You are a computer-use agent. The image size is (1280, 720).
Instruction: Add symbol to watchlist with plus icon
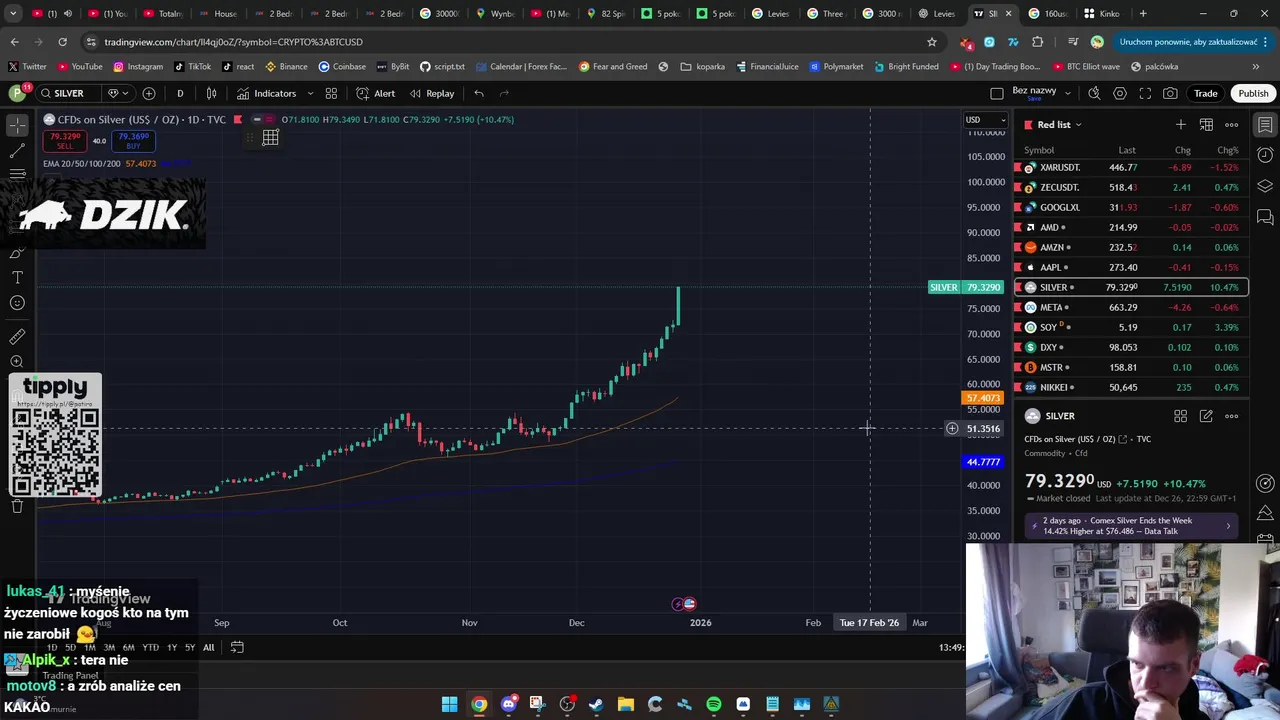[1181, 124]
